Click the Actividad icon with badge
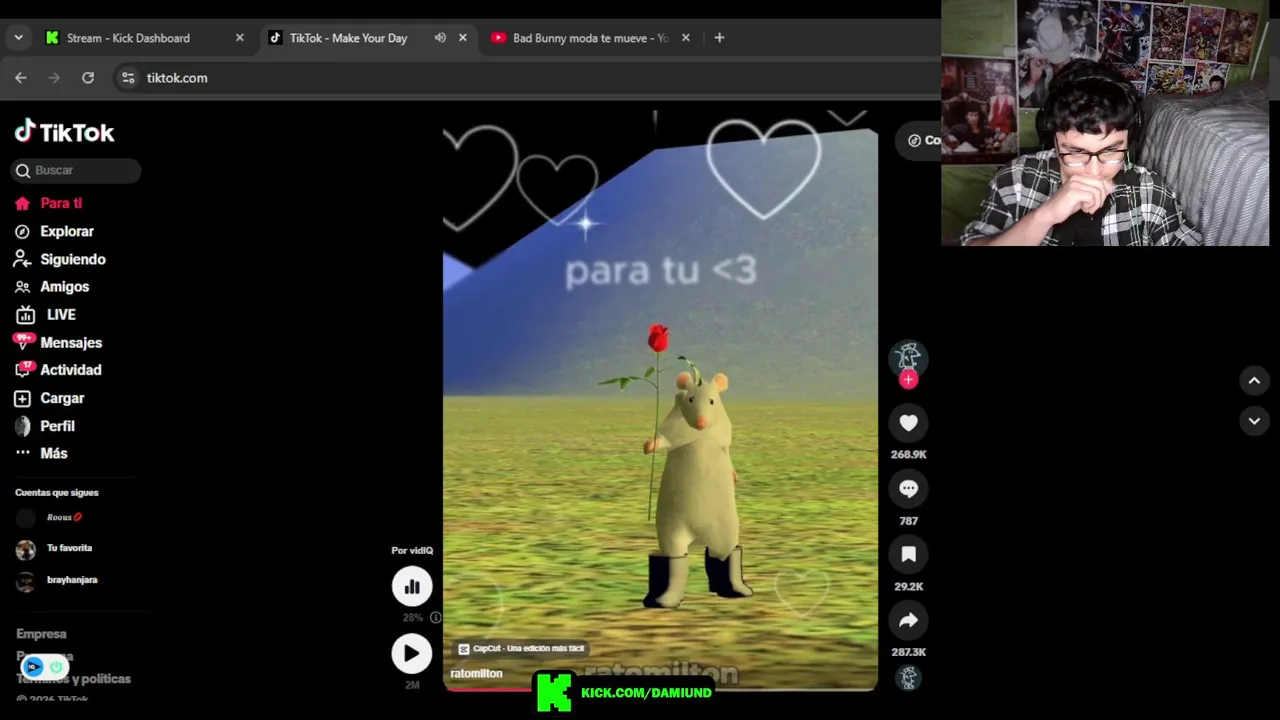Viewport: 1280px width, 720px height. (x=23, y=369)
